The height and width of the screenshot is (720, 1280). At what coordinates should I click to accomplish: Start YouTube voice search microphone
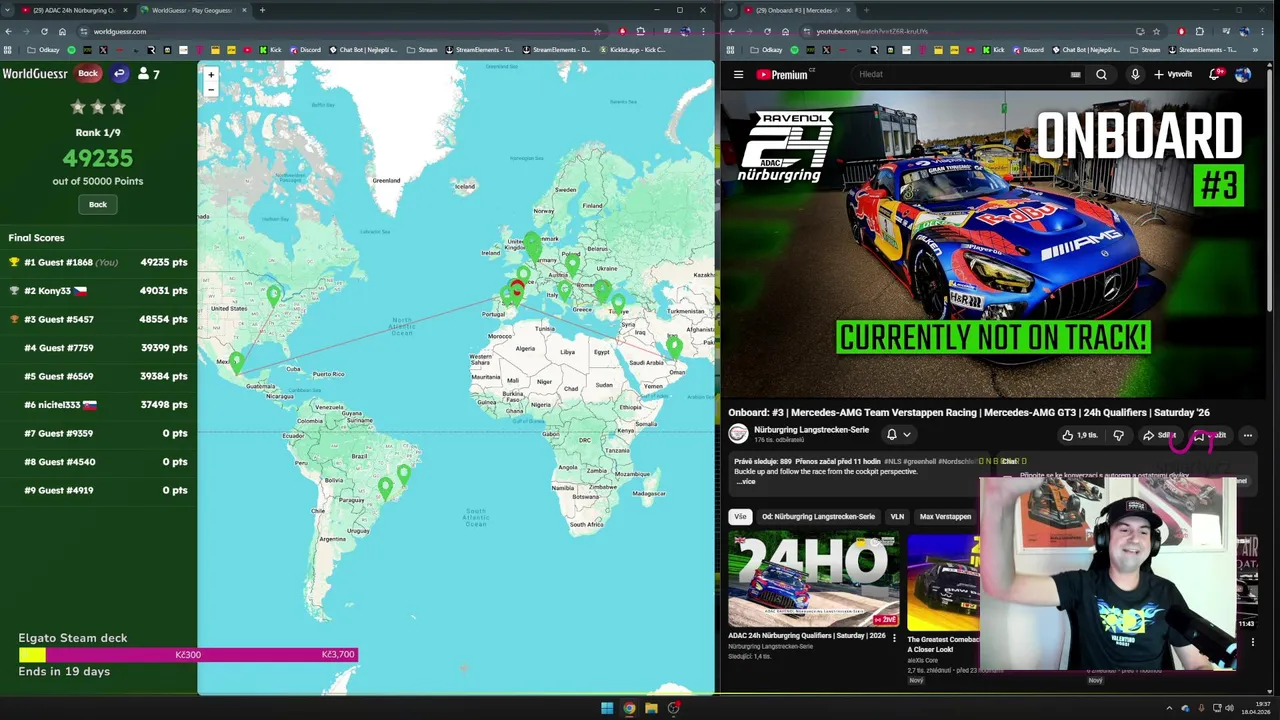pyautogui.click(x=1135, y=74)
